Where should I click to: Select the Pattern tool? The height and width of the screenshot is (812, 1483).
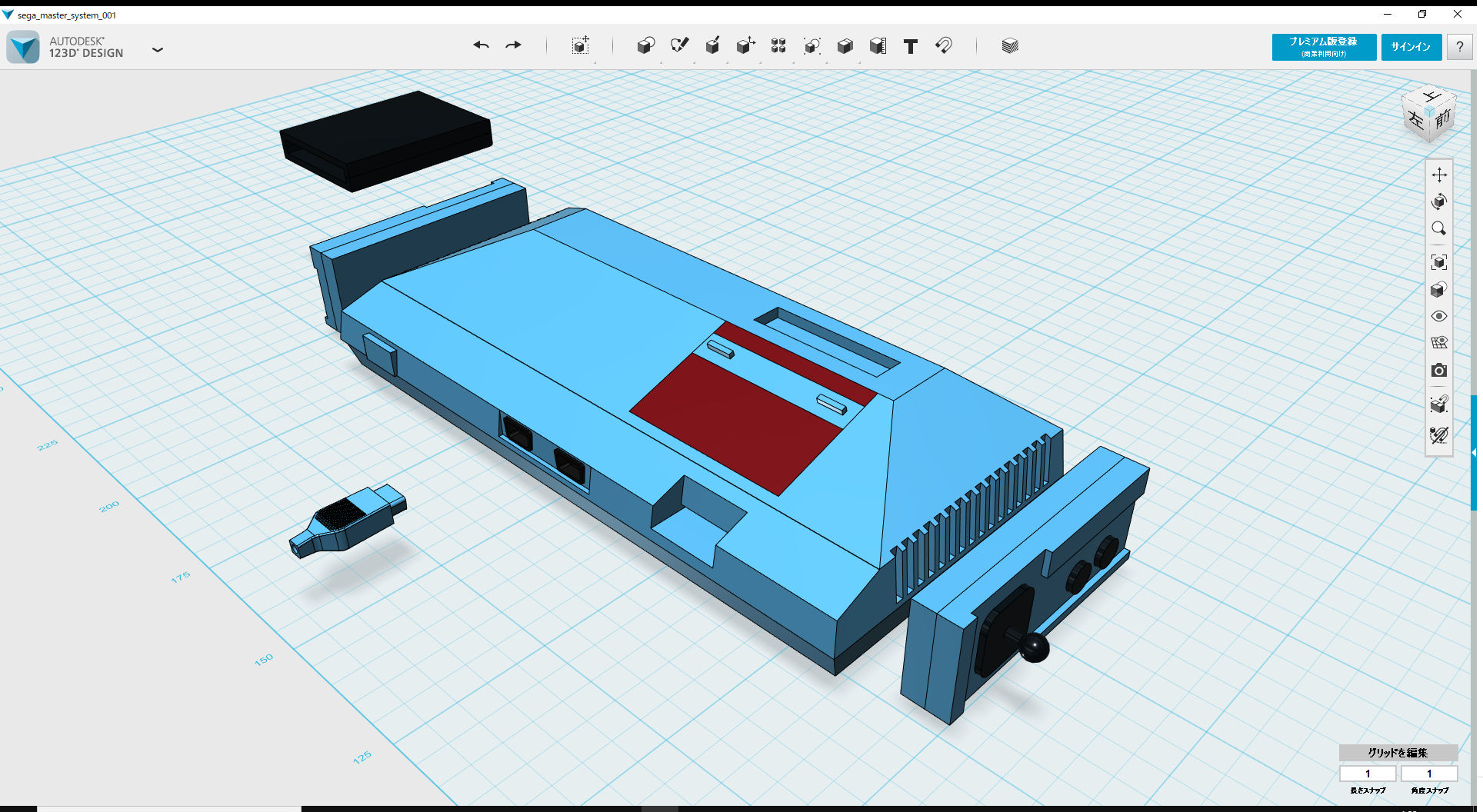(778, 46)
